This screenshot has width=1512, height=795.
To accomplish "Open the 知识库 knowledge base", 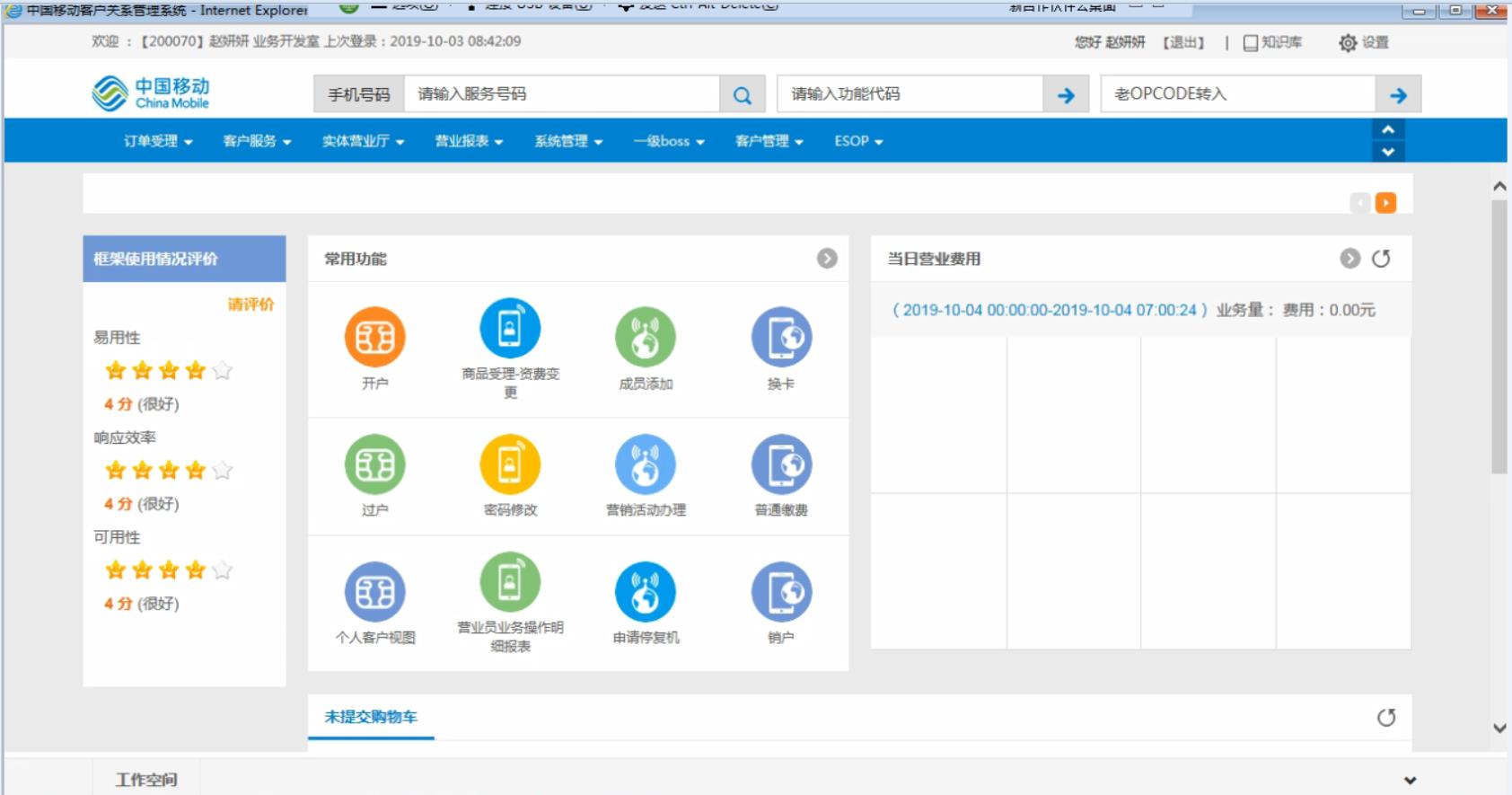I will pos(1272,42).
